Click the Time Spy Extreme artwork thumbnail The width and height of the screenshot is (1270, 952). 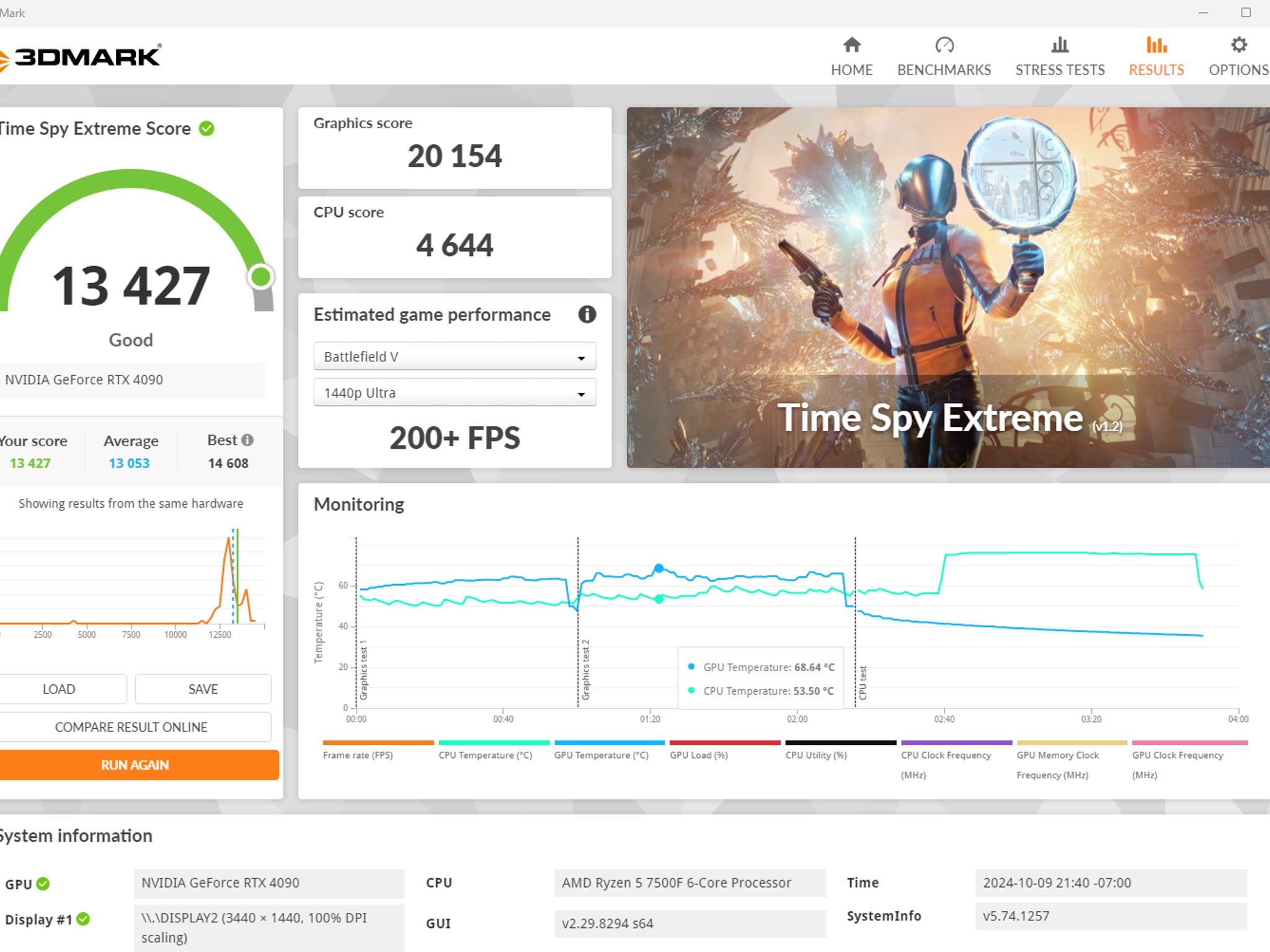pos(948,287)
